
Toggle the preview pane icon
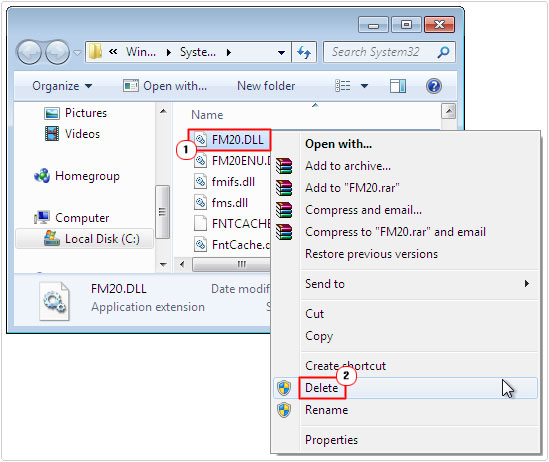point(398,86)
